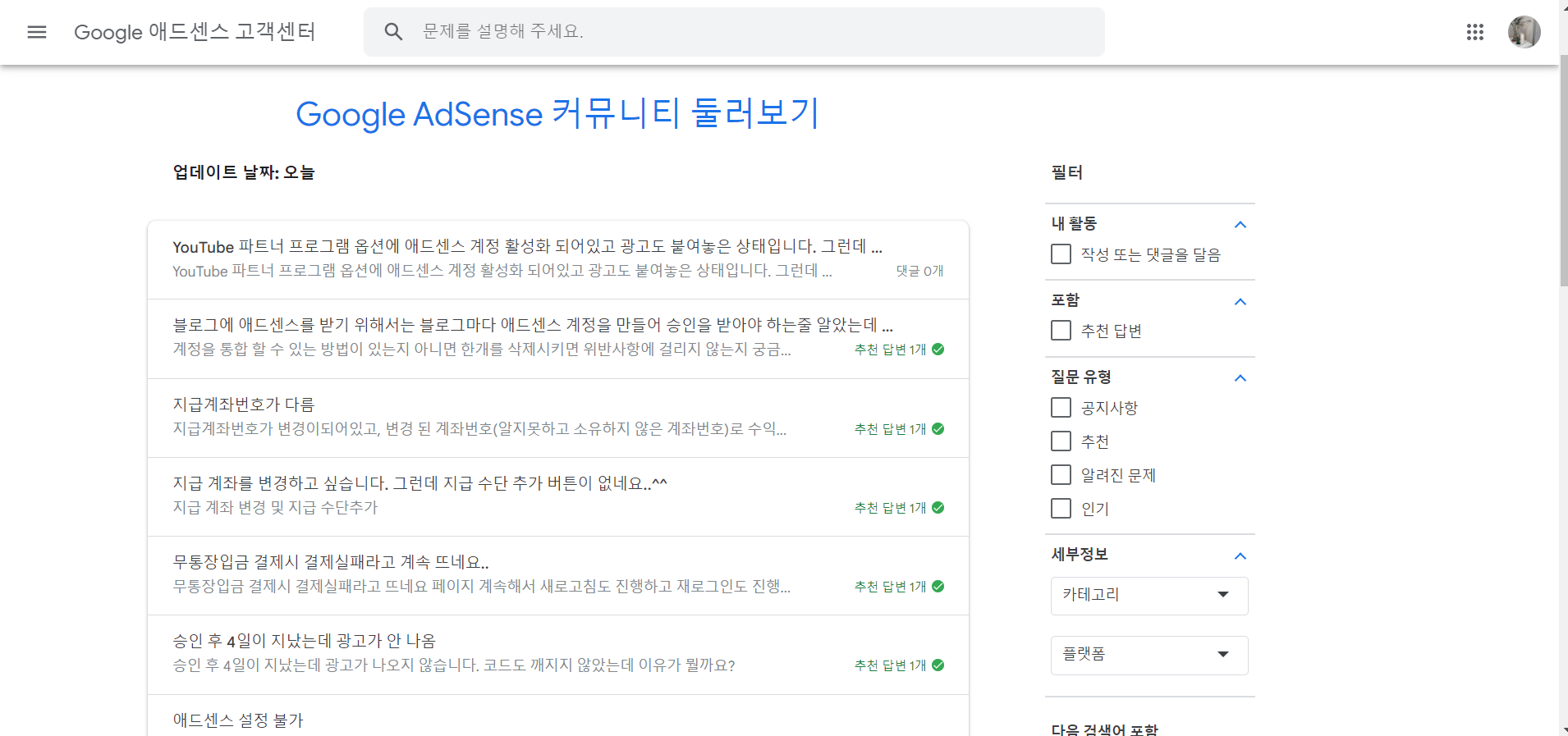Open the '카테고리' dropdown

1149,596
